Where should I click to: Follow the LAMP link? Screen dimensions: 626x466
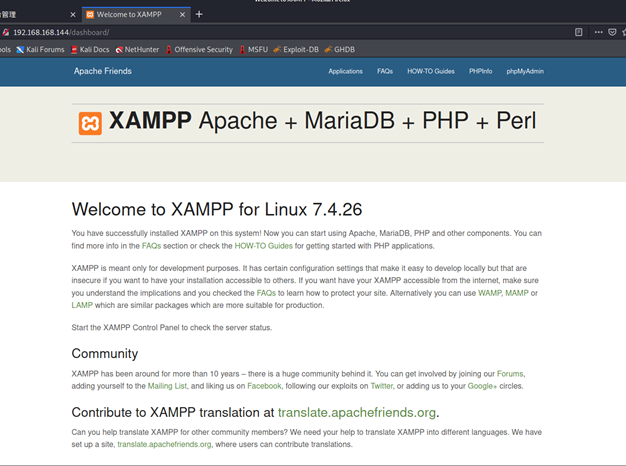(x=82, y=305)
